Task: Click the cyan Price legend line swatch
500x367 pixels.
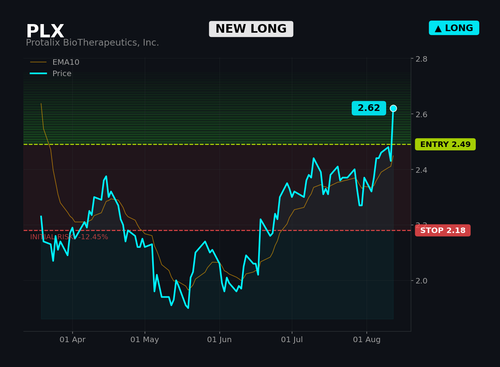Action: click(x=38, y=73)
